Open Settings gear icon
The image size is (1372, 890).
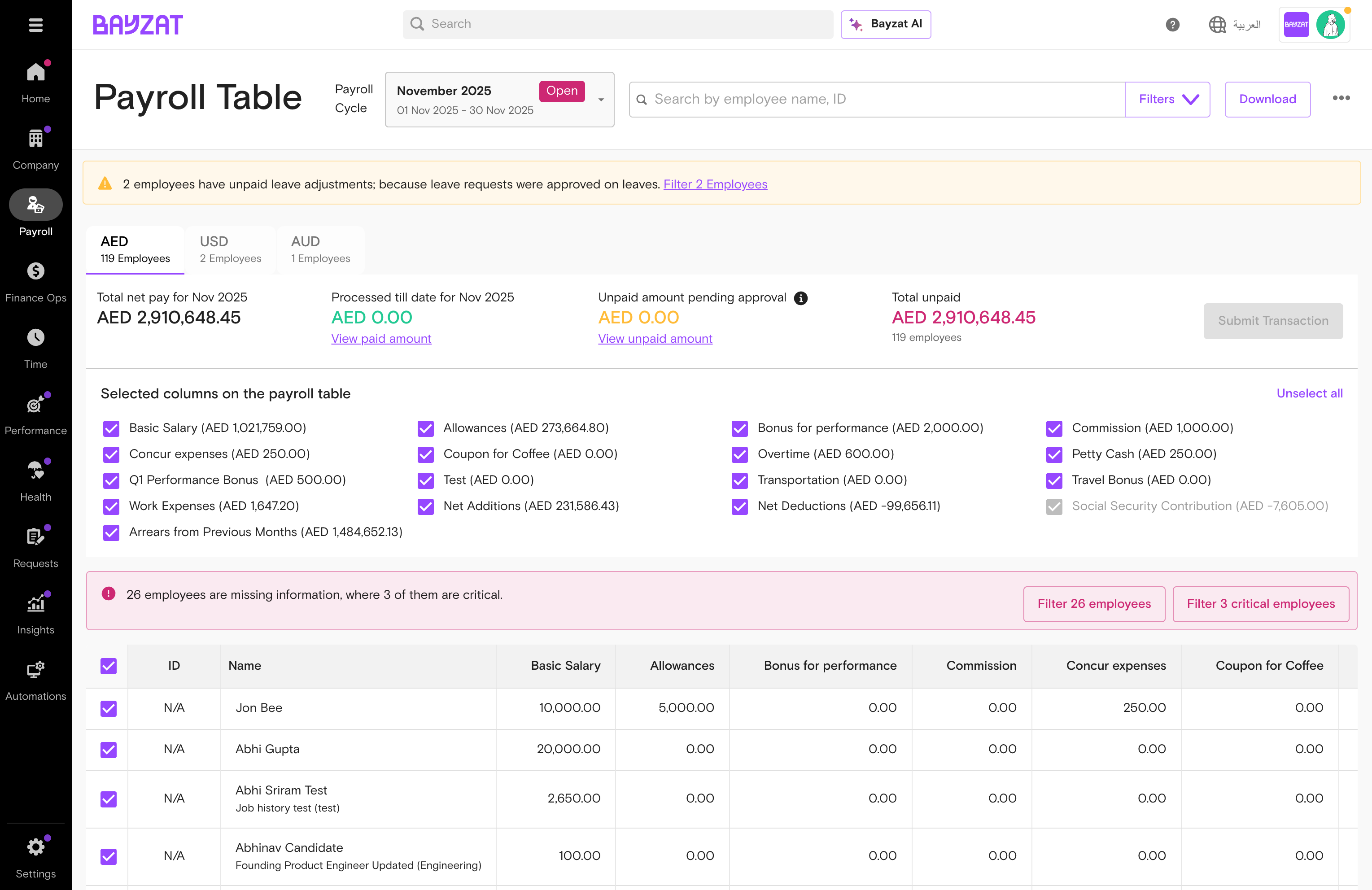click(36, 847)
